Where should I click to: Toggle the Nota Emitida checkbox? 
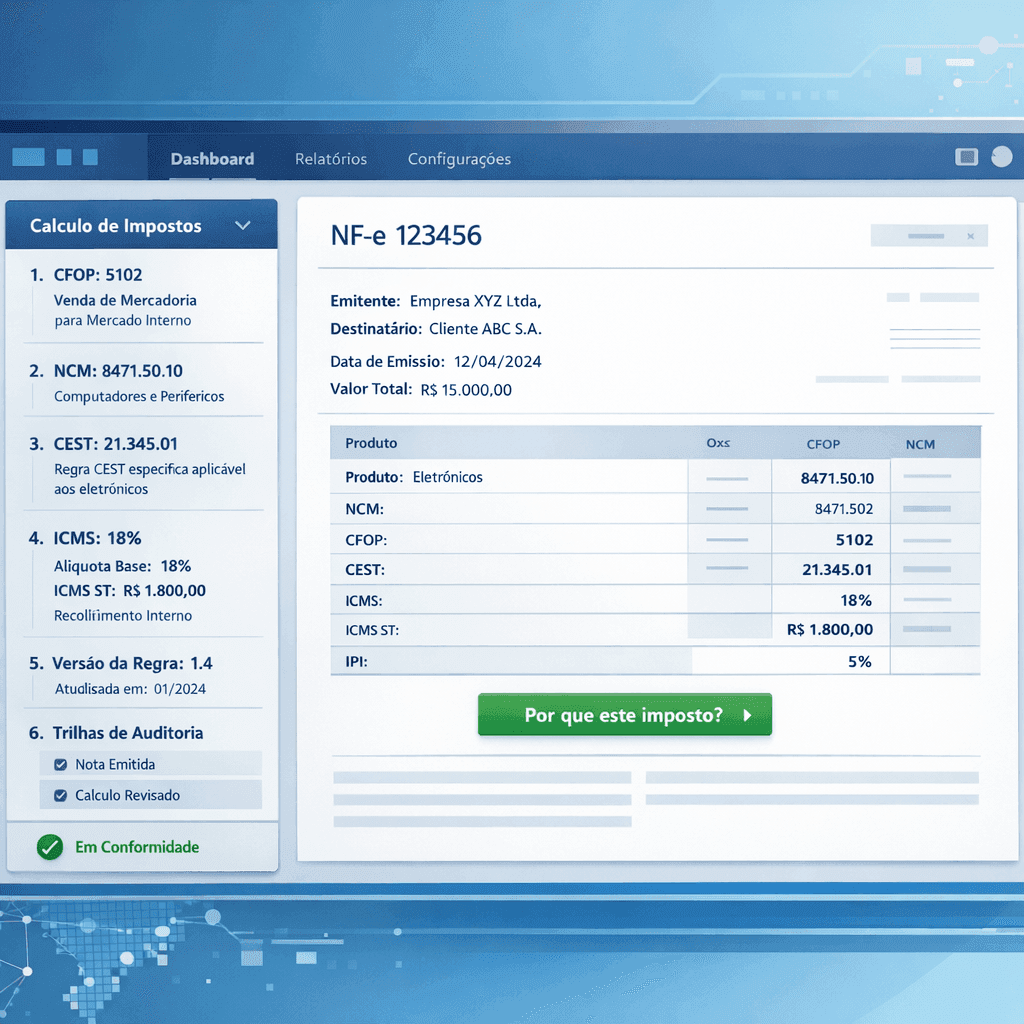click(x=61, y=764)
